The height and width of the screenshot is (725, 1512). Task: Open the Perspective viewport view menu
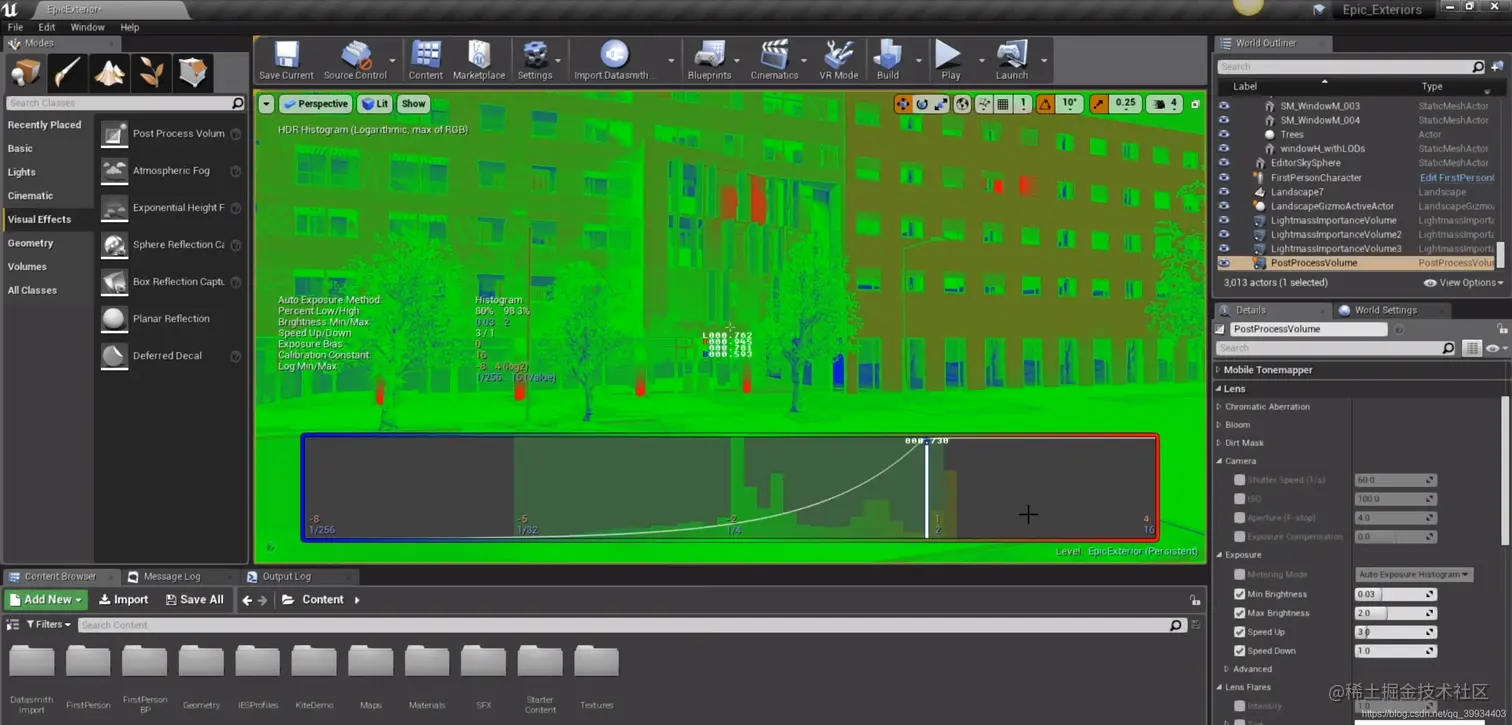click(315, 104)
